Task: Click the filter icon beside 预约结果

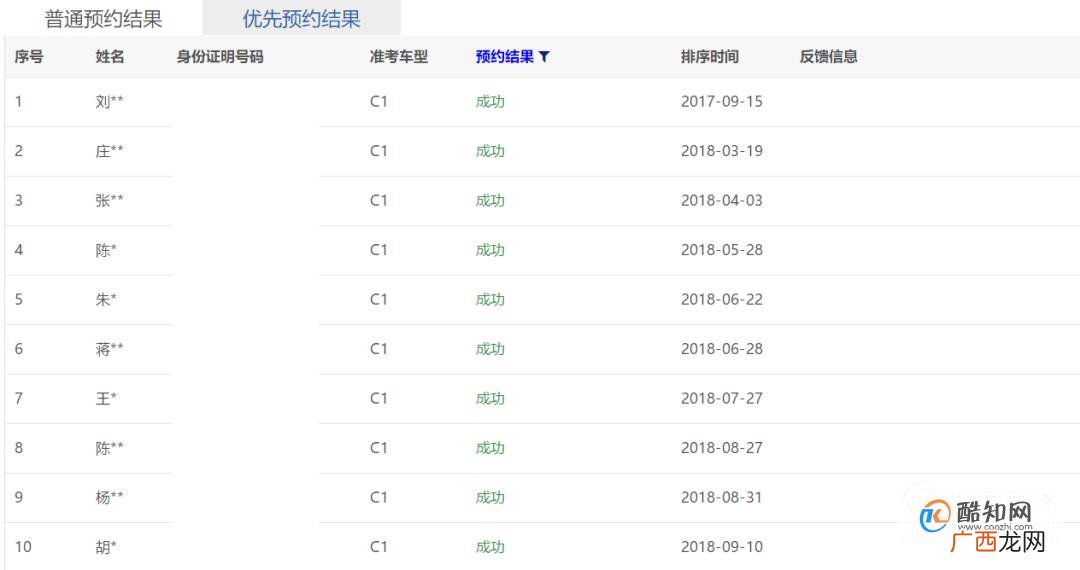Action: [x=544, y=56]
